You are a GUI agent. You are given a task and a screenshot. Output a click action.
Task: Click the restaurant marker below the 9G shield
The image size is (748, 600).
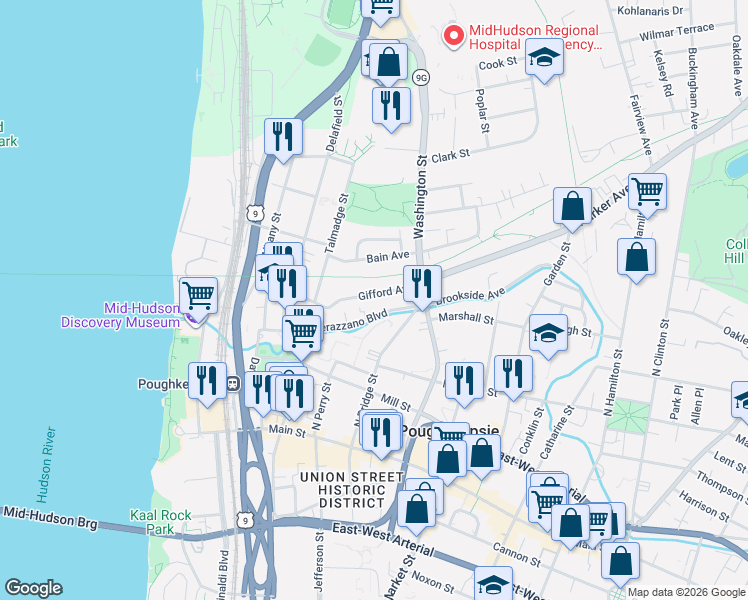pos(391,108)
